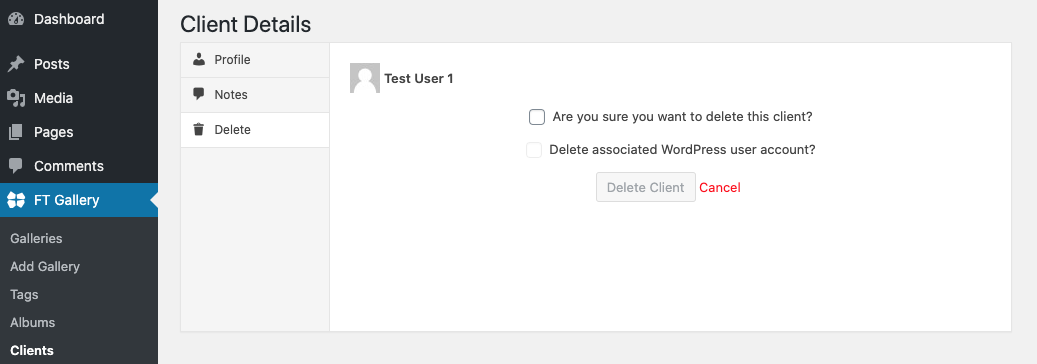Click the Clients submenu link
This screenshot has width=1037, height=364.
(32, 351)
